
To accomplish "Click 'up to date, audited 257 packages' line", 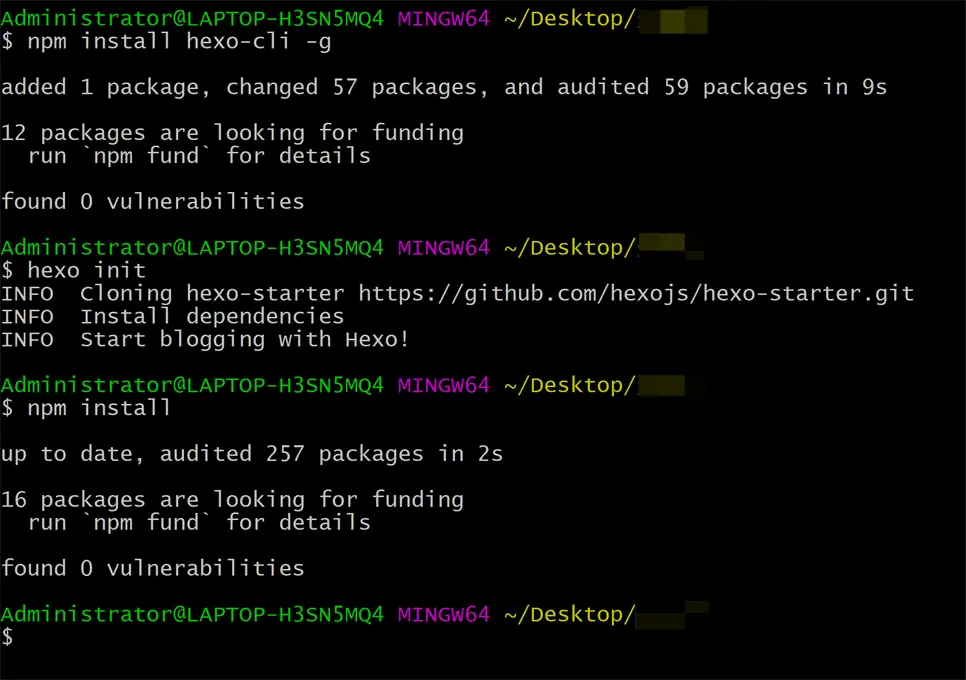I will (252, 454).
